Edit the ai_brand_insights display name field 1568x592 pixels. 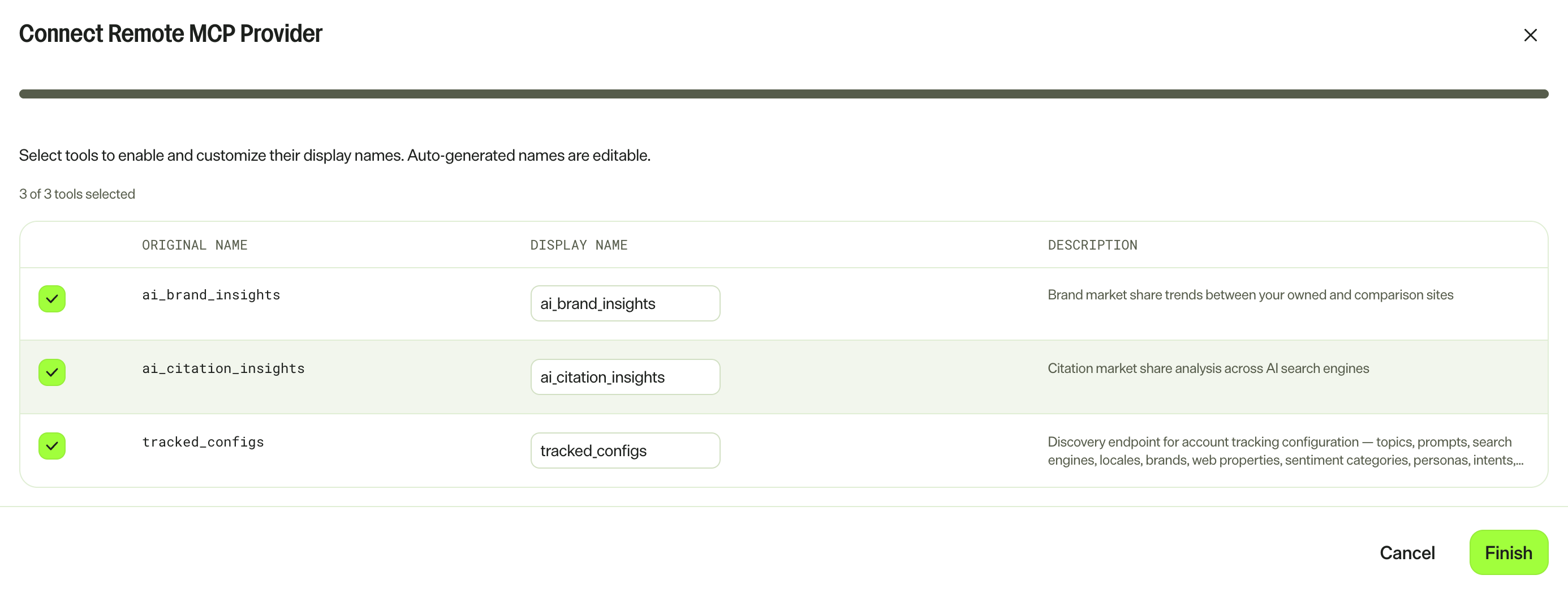click(x=625, y=303)
